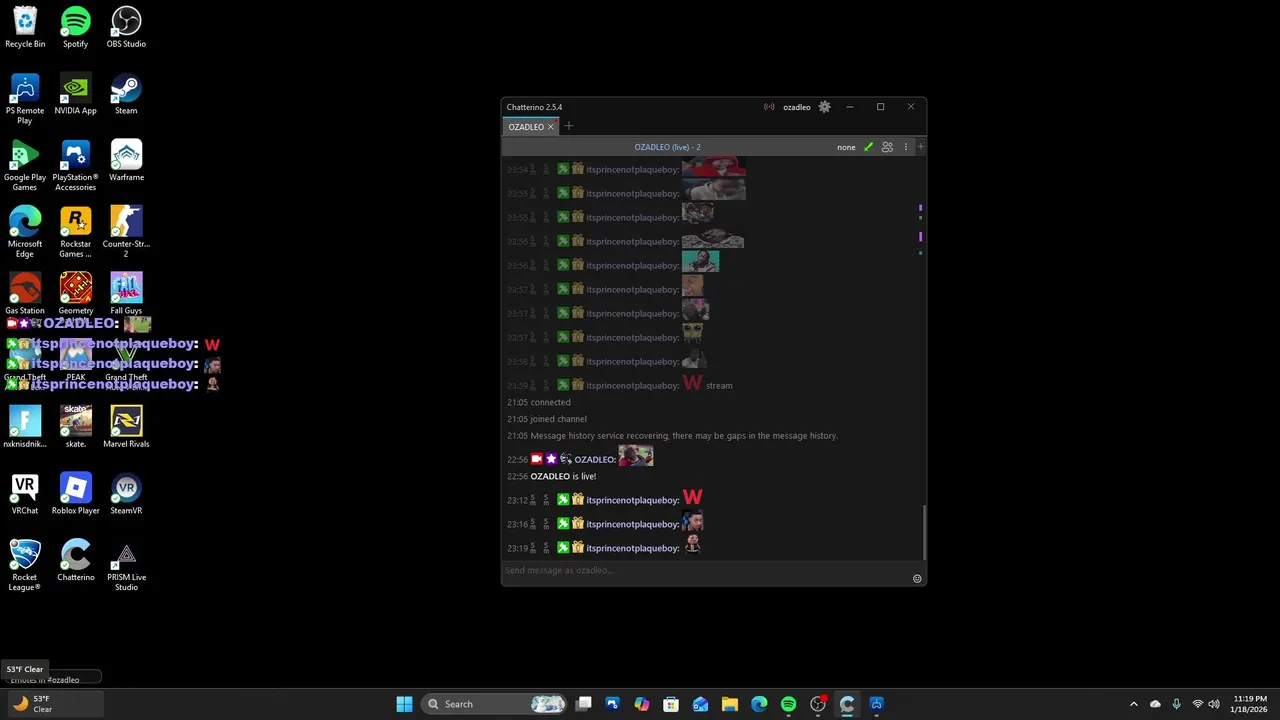Open skate. desktop icon
Viewport: 1280px width, 720px height.
(x=76, y=427)
